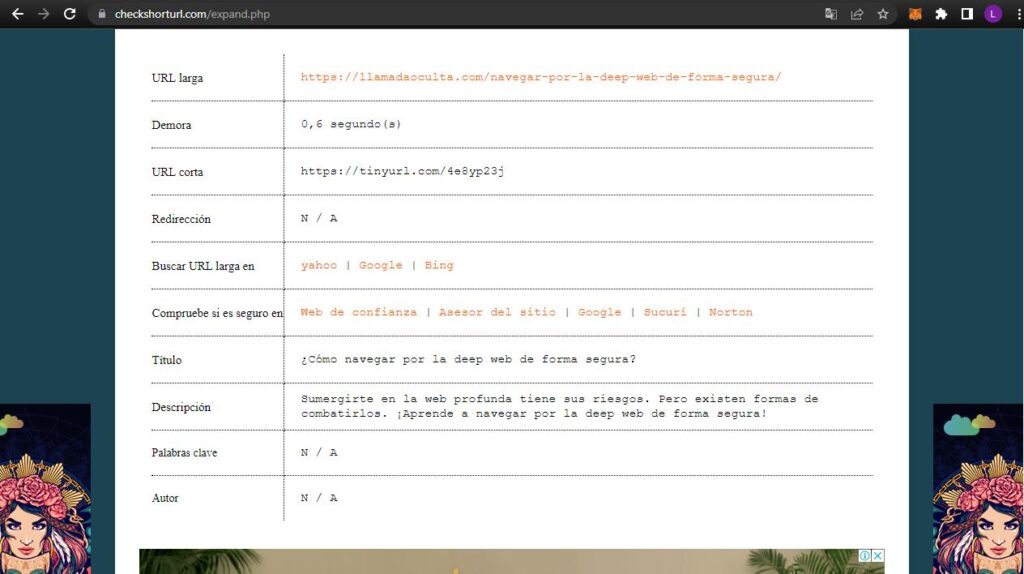Viewport: 1024px width, 574px height.
Task: Check the URL safety with Sucuri
Action: [x=664, y=312]
